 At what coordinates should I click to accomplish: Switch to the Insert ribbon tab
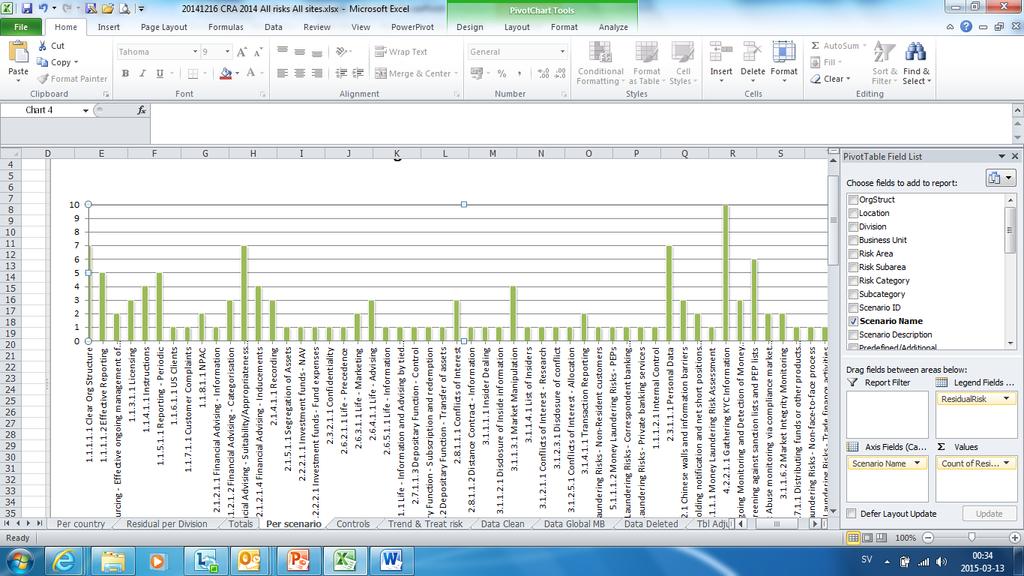(x=108, y=27)
